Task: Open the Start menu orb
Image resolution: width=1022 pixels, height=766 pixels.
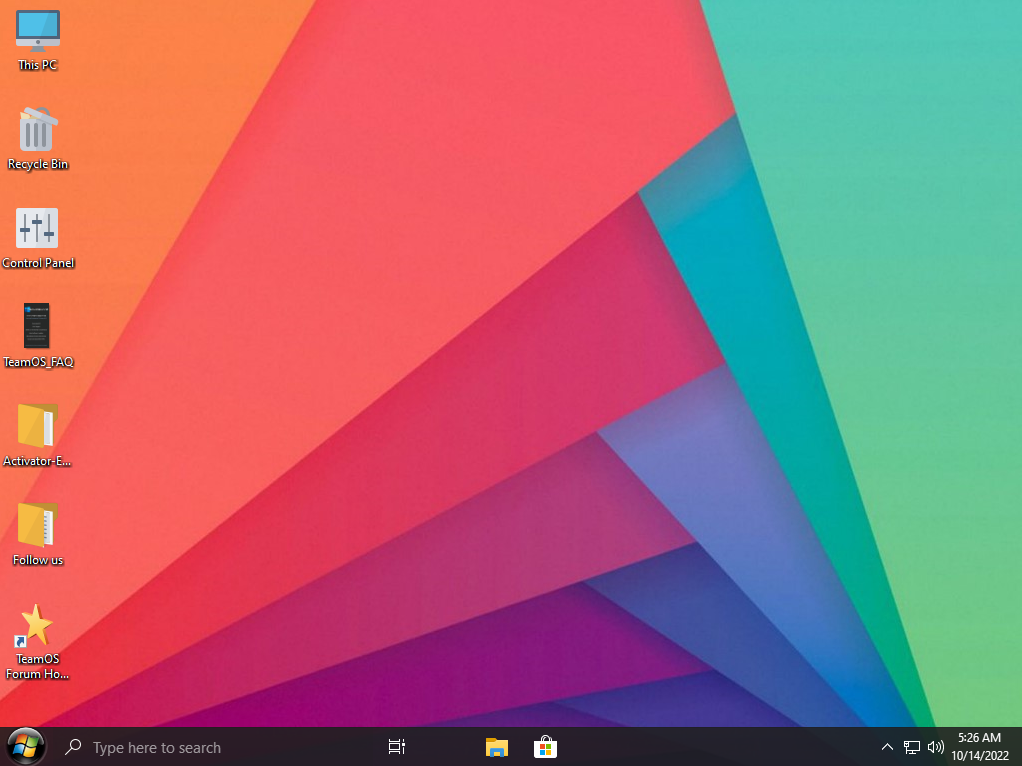Action: tap(25, 746)
